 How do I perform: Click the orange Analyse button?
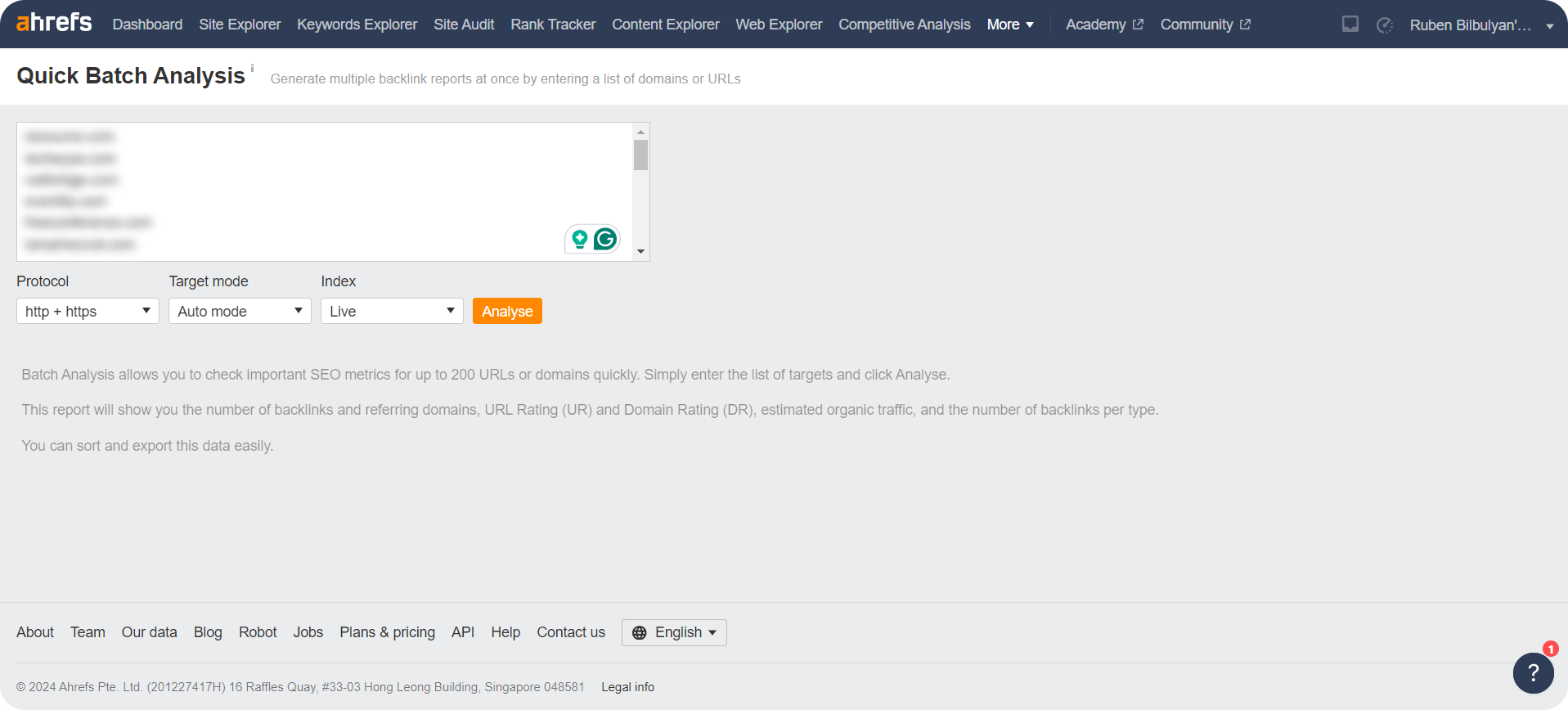(x=507, y=311)
